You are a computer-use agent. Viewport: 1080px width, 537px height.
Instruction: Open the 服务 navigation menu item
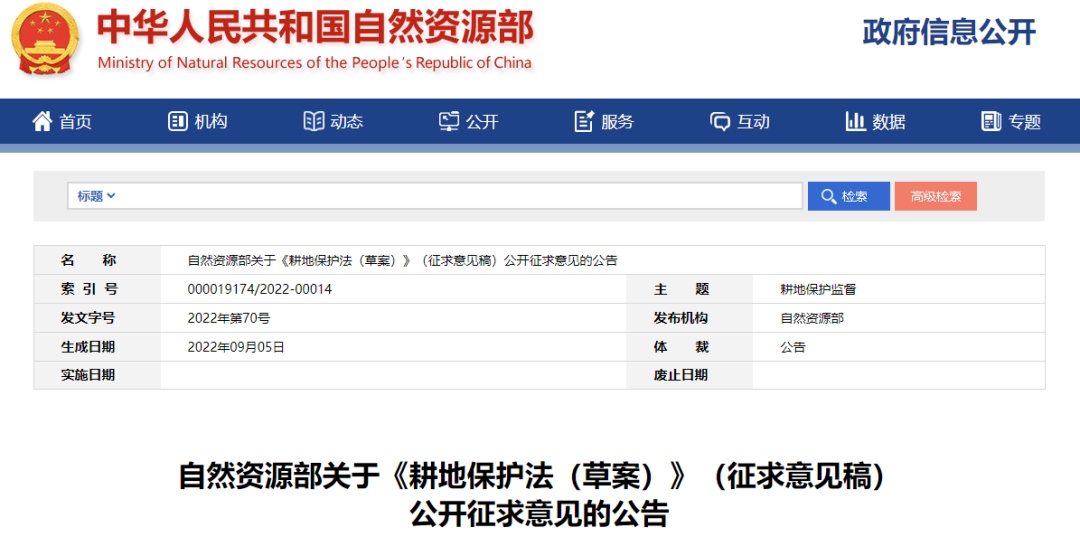pos(617,122)
